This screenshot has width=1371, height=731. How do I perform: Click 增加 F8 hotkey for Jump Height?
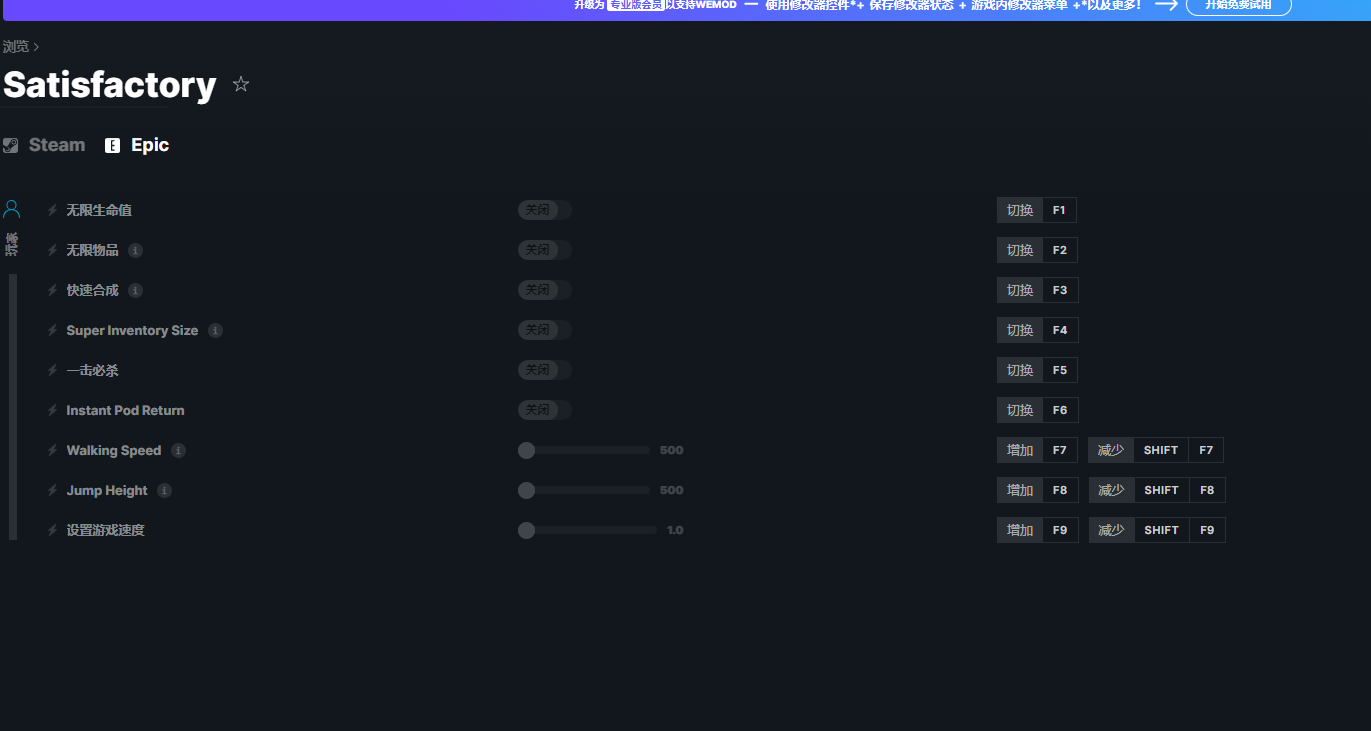tap(1037, 490)
